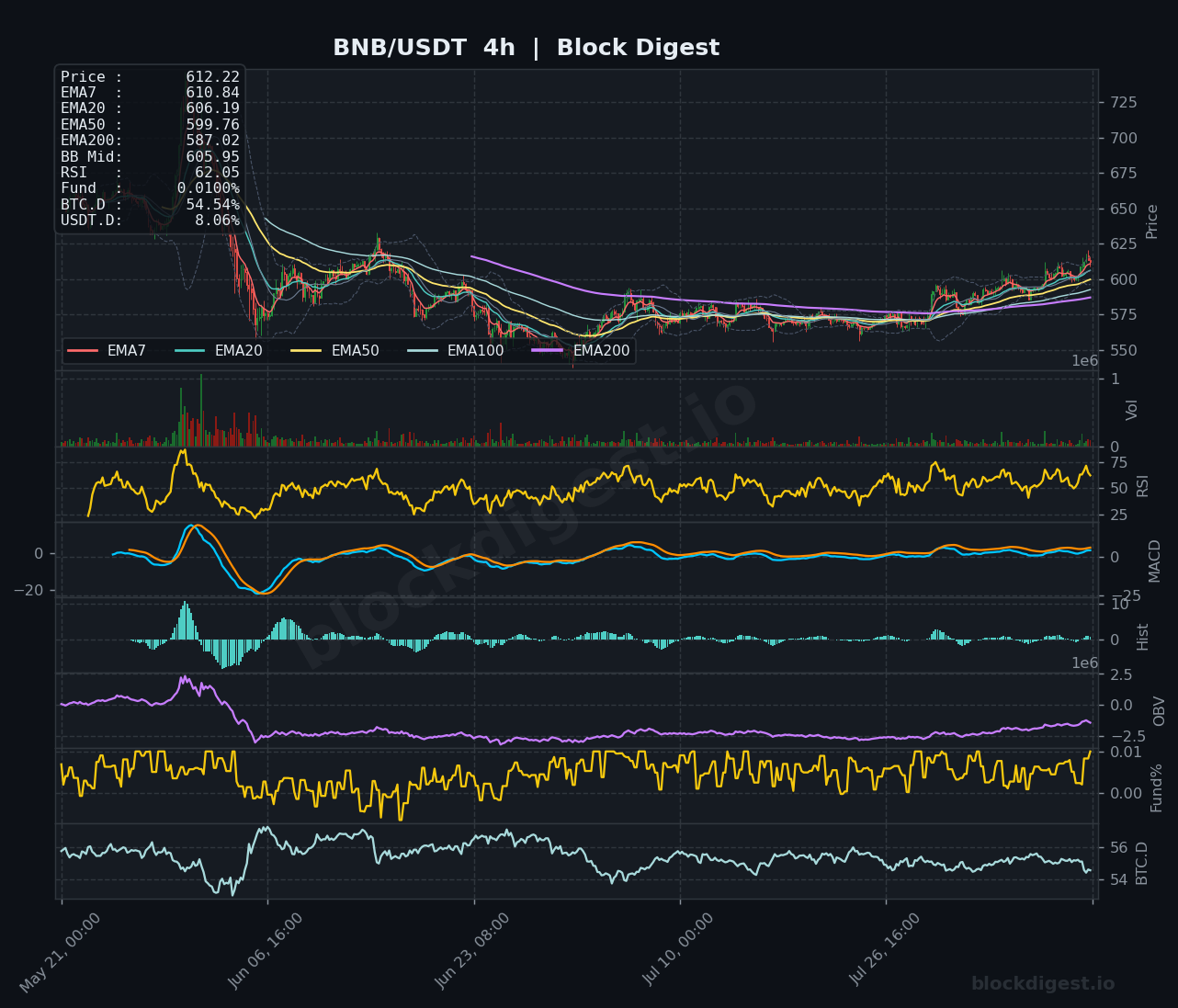Click the Vol axis label

tap(1132, 409)
